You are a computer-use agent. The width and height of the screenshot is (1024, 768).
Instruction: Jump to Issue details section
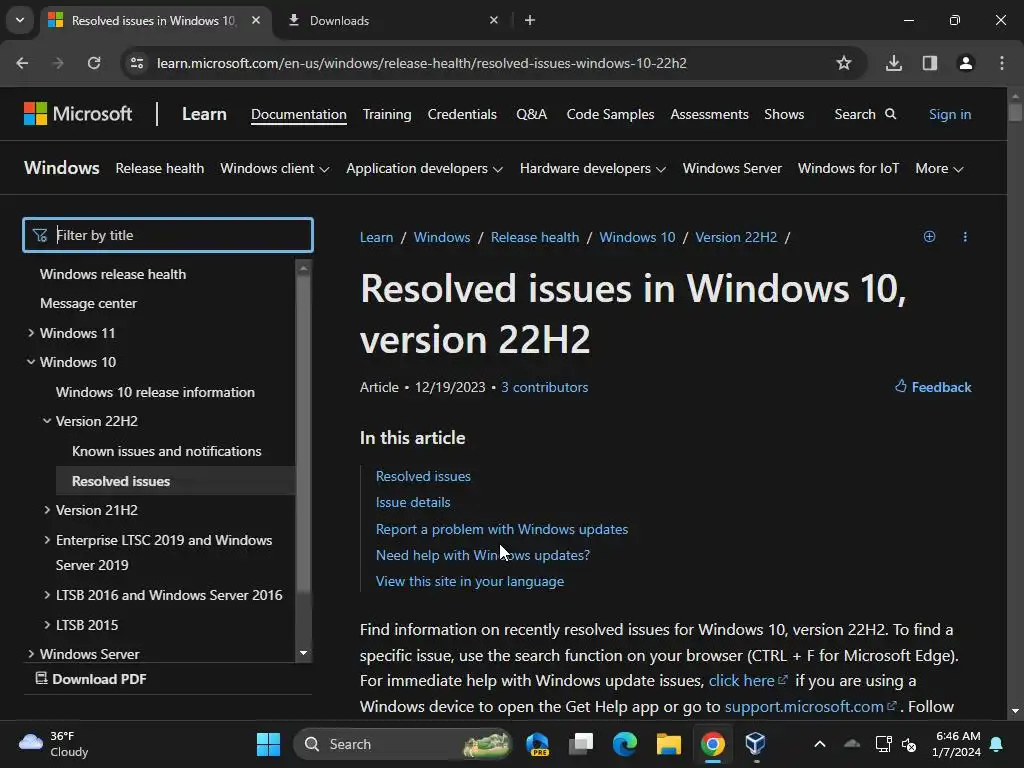(413, 502)
